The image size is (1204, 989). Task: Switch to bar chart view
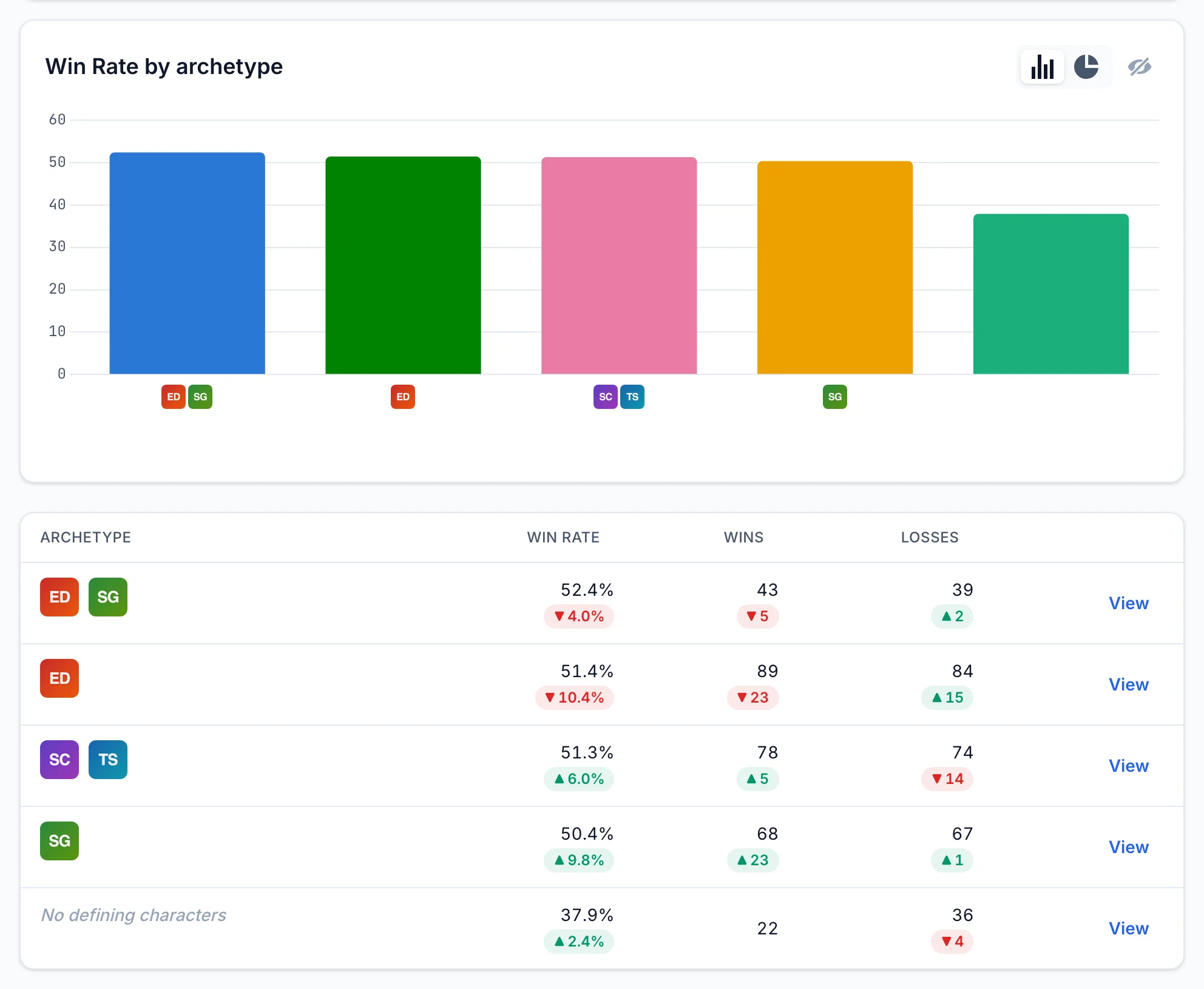pyautogui.click(x=1042, y=67)
